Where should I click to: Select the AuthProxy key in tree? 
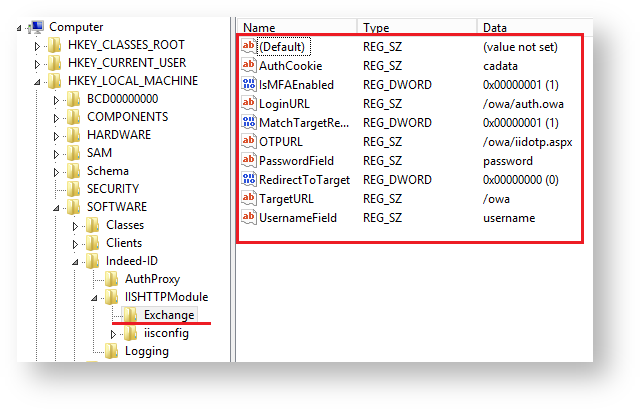(x=152, y=279)
